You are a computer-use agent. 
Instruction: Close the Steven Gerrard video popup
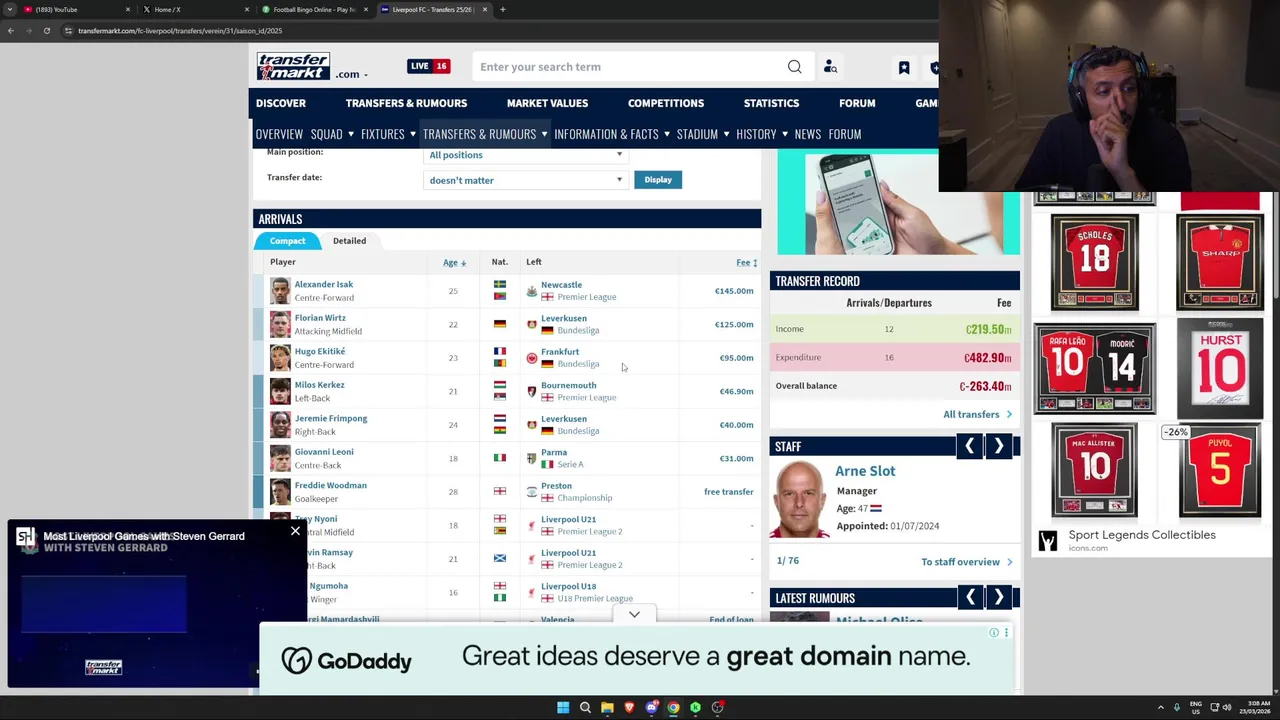pyautogui.click(x=295, y=531)
